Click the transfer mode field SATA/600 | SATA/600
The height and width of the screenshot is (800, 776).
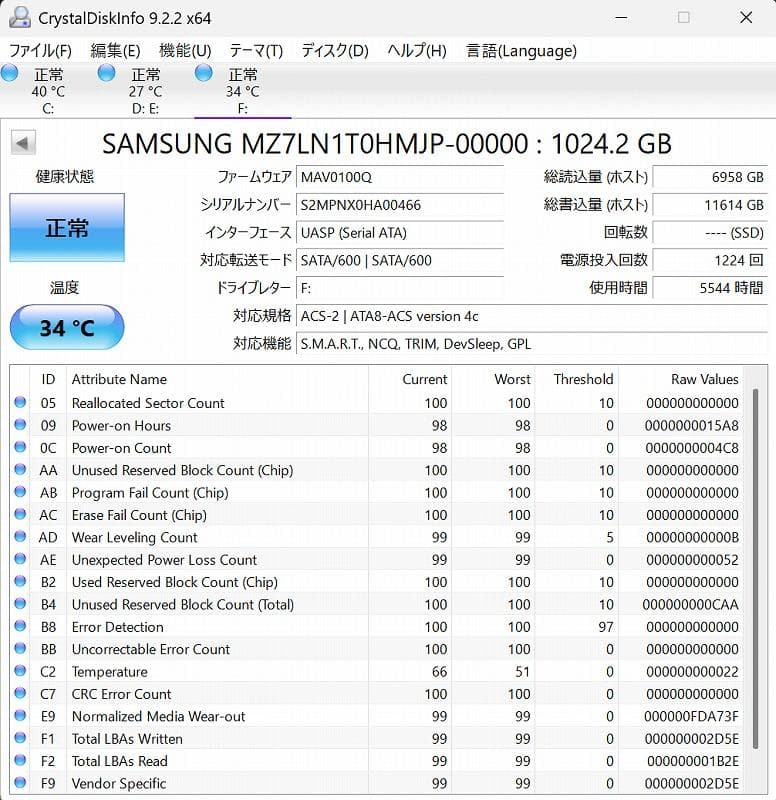point(399,260)
